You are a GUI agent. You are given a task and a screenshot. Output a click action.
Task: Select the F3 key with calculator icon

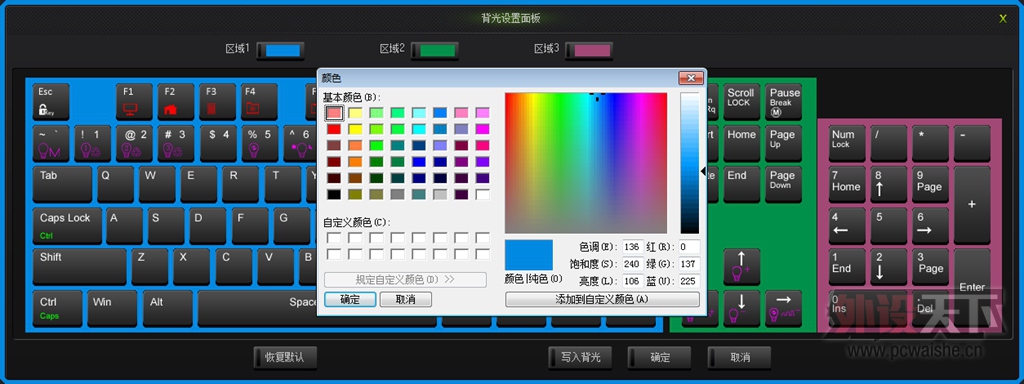pyautogui.click(x=217, y=102)
